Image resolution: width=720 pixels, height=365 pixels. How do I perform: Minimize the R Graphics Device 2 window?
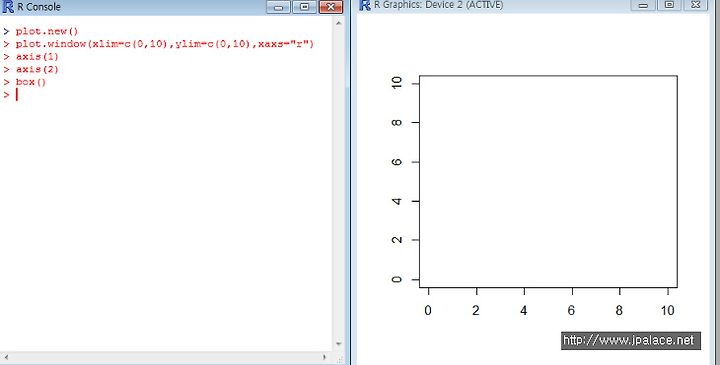tap(643, 5)
